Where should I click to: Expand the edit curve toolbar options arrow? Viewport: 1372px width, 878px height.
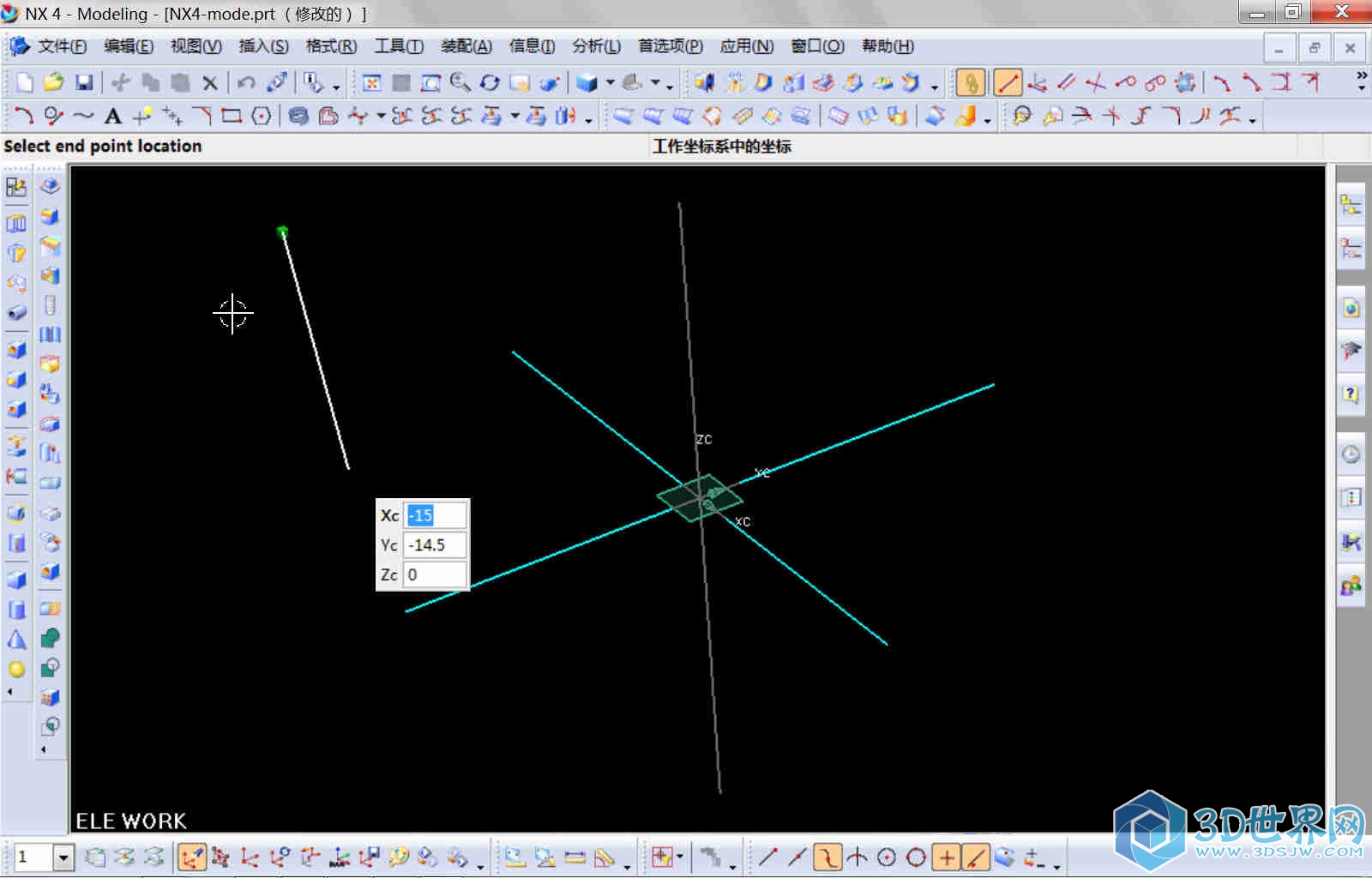coord(1253,121)
